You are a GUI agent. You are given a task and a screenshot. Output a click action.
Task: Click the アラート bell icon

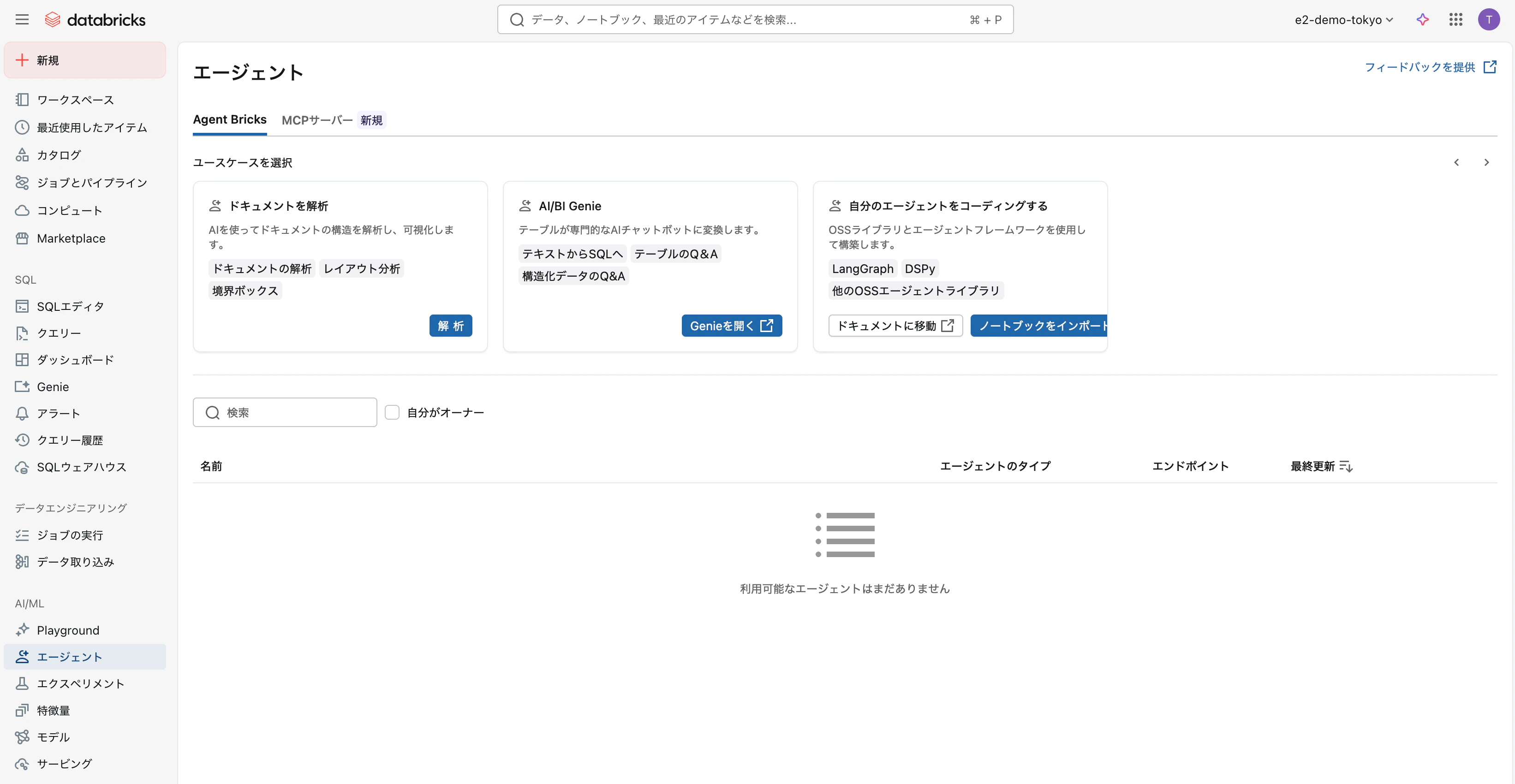22,413
